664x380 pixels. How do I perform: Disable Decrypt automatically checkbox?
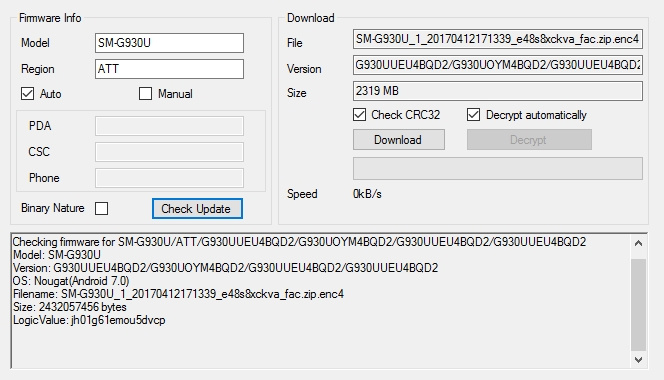point(473,114)
